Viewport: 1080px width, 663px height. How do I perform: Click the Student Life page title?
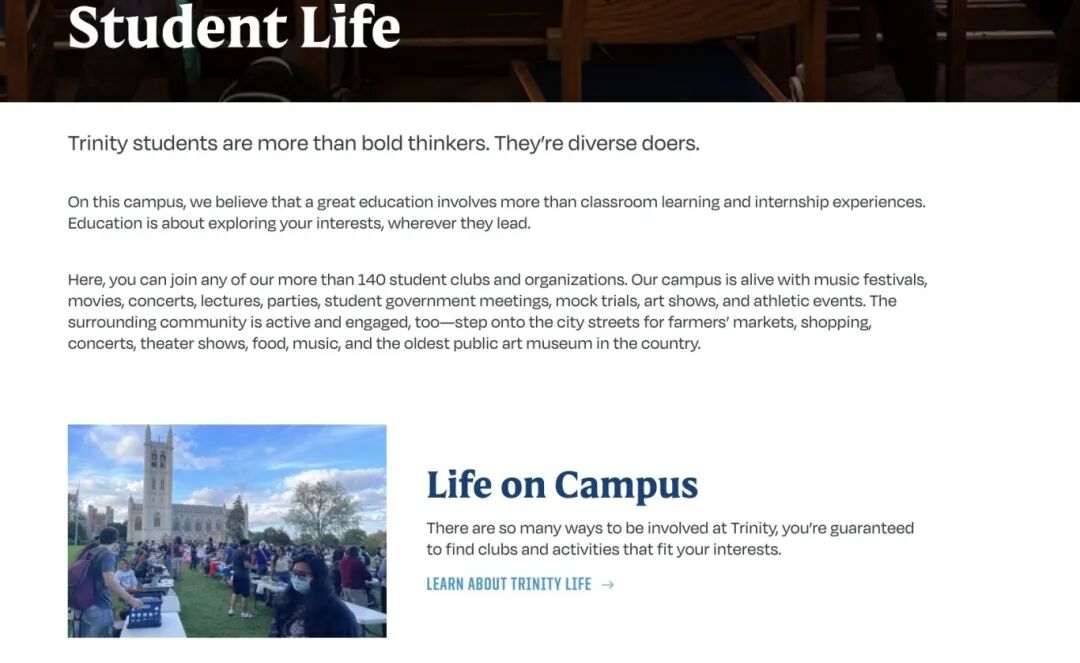click(234, 28)
